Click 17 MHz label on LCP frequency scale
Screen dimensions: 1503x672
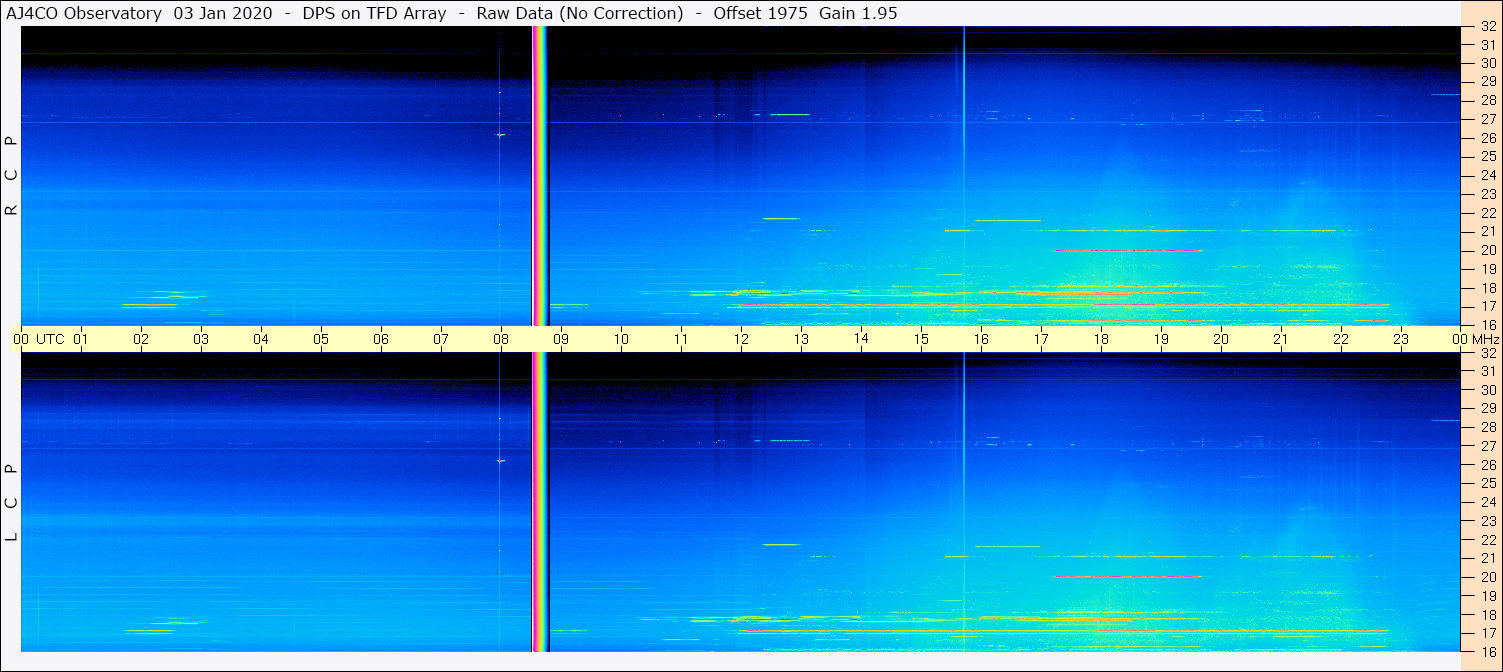click(1488, 633)
